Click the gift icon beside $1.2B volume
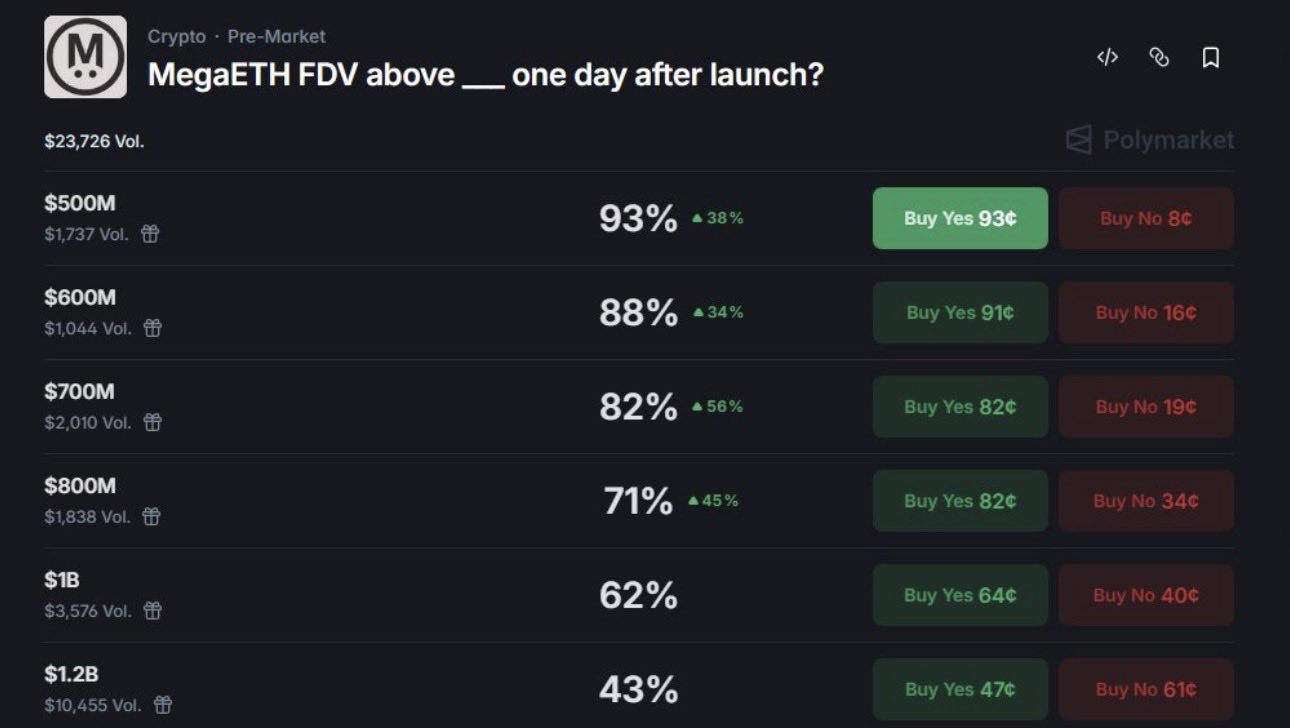This screenshot has height=728, width=1290. [x=162, y=705]
